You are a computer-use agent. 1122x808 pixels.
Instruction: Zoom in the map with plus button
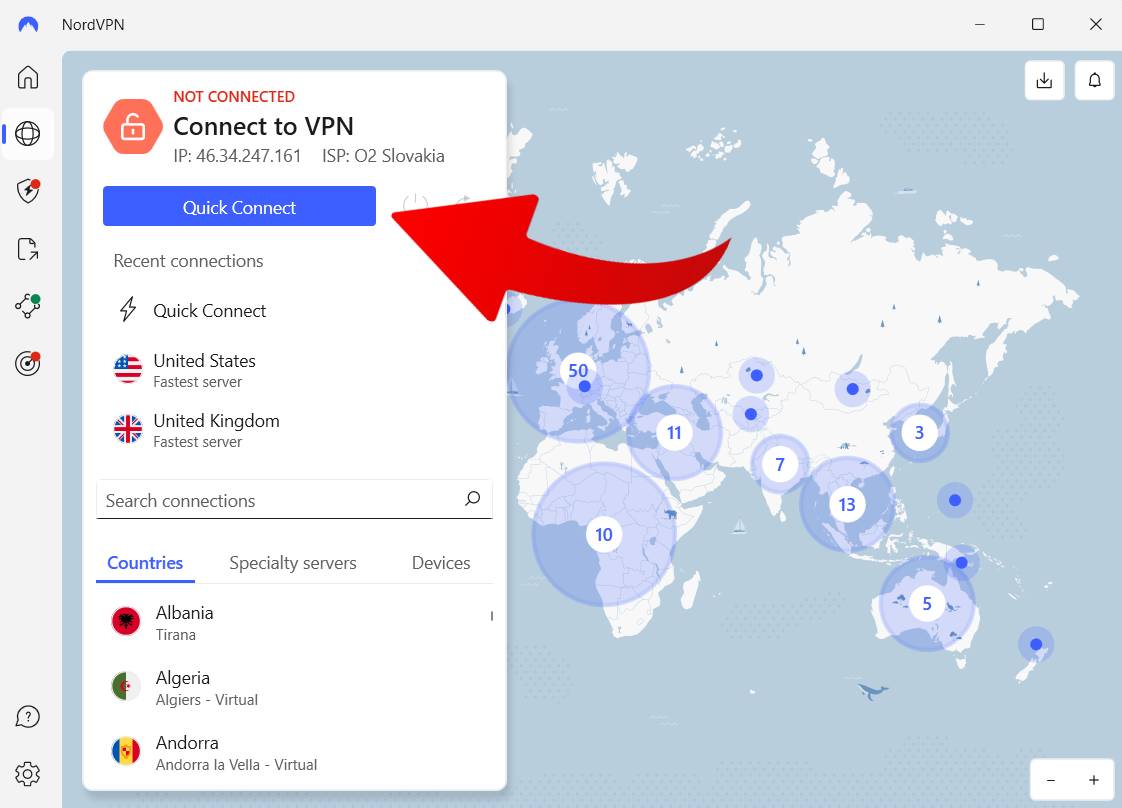point(1093,780)
